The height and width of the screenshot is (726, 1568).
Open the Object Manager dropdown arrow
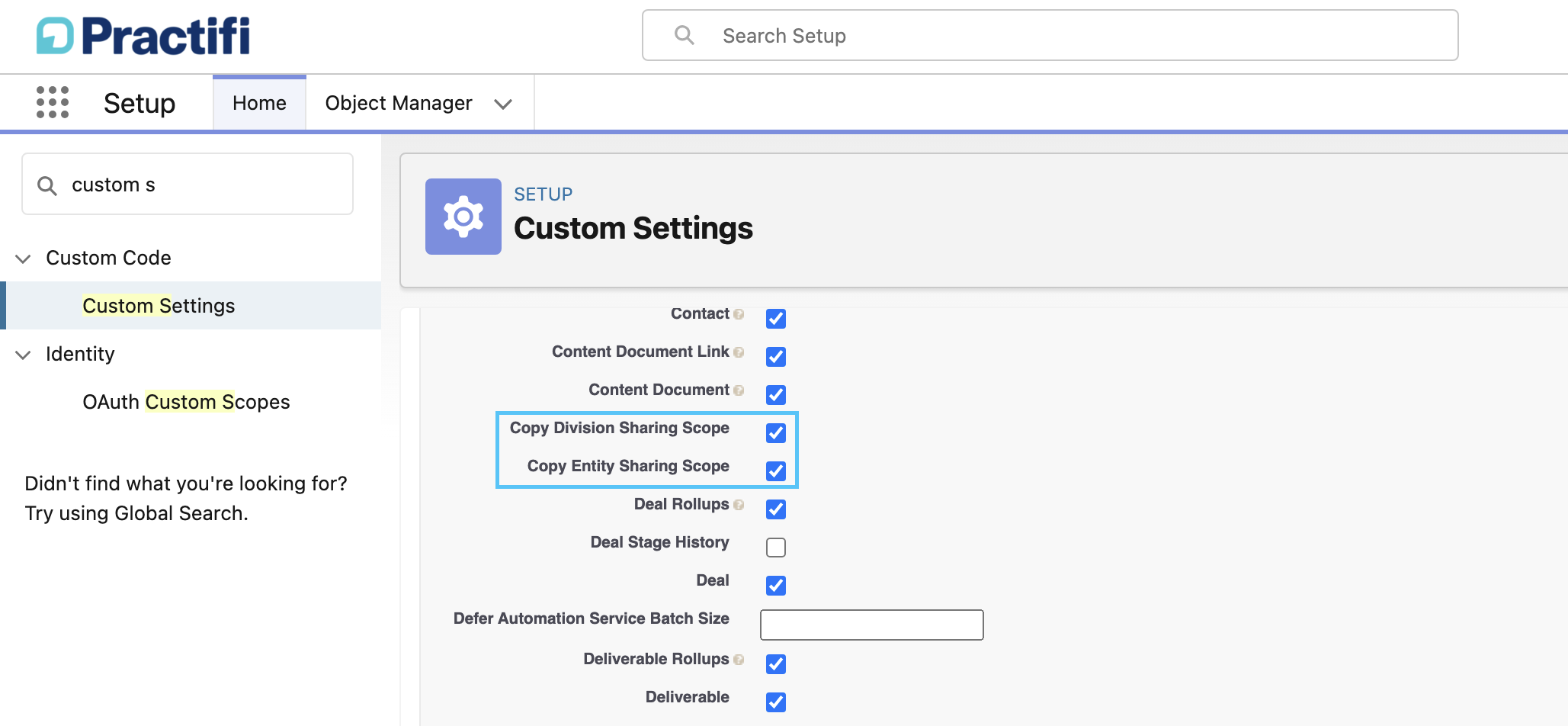503,103
